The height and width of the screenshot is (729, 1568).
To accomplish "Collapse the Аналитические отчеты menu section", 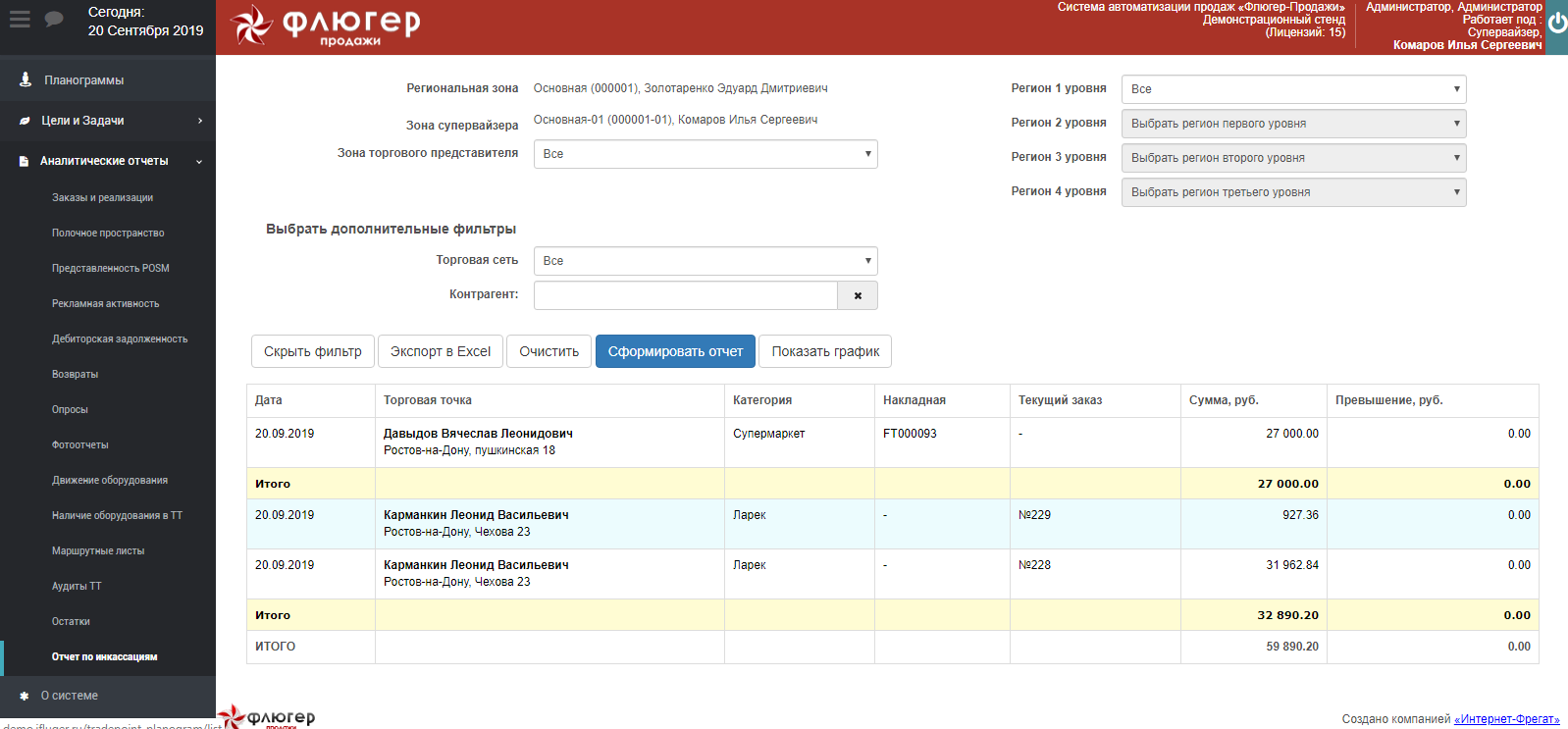I will point(199,161).
